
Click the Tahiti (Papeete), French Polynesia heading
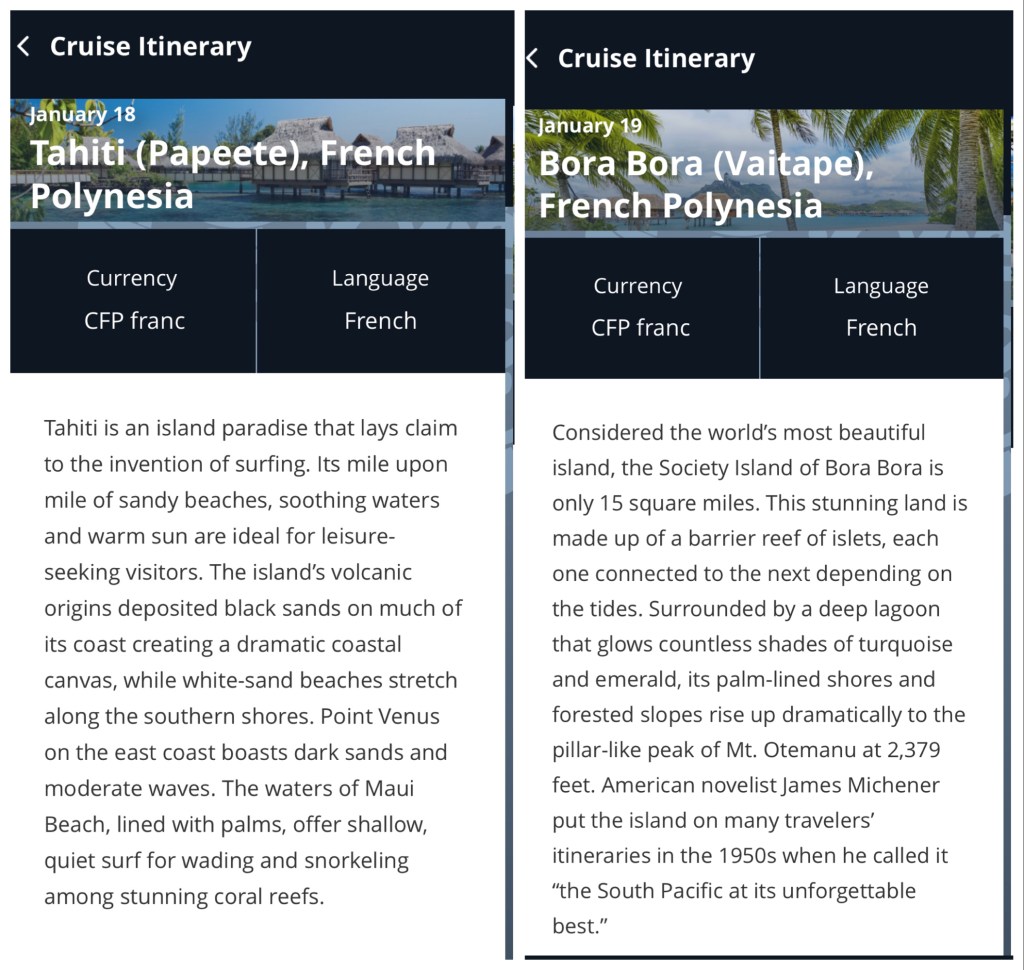click(x=232, y=173)
